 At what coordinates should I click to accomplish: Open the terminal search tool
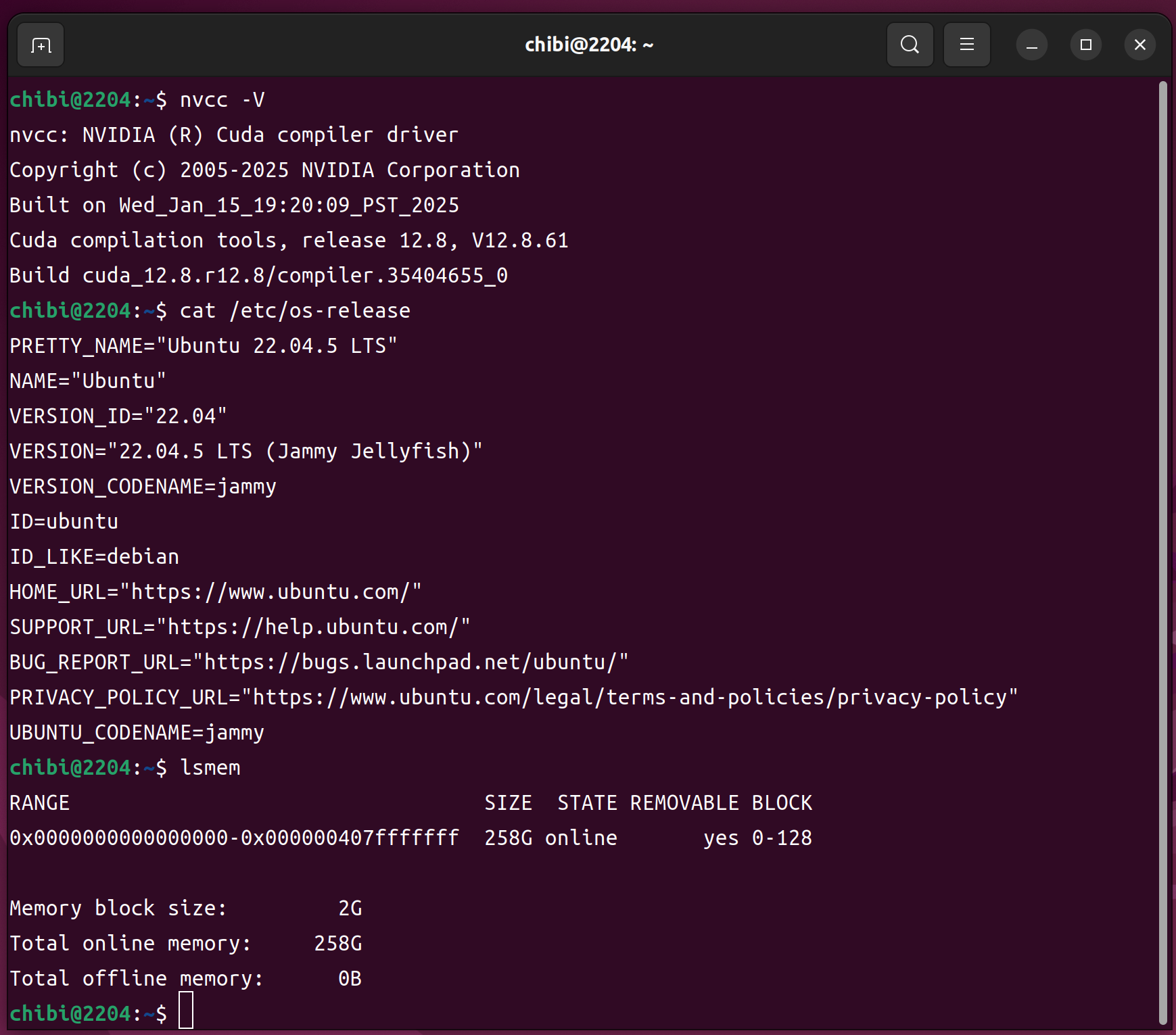(x=910, y=45)
